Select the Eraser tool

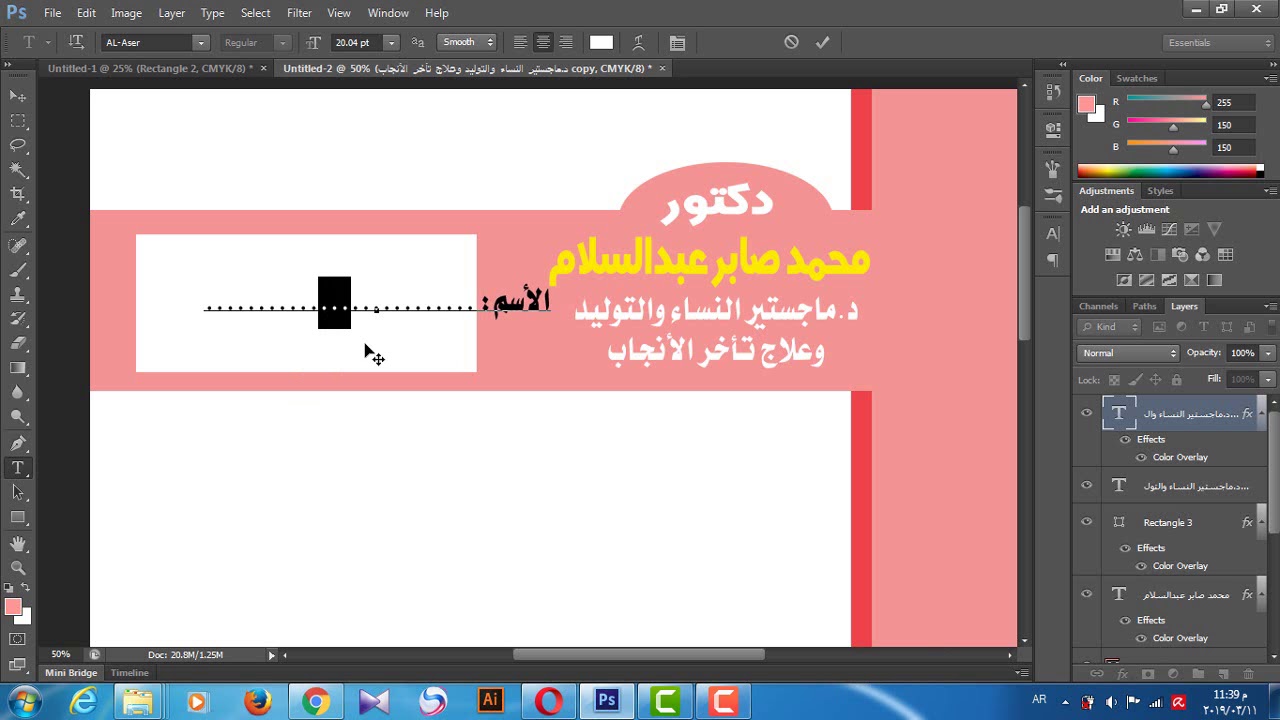(18, 343)
